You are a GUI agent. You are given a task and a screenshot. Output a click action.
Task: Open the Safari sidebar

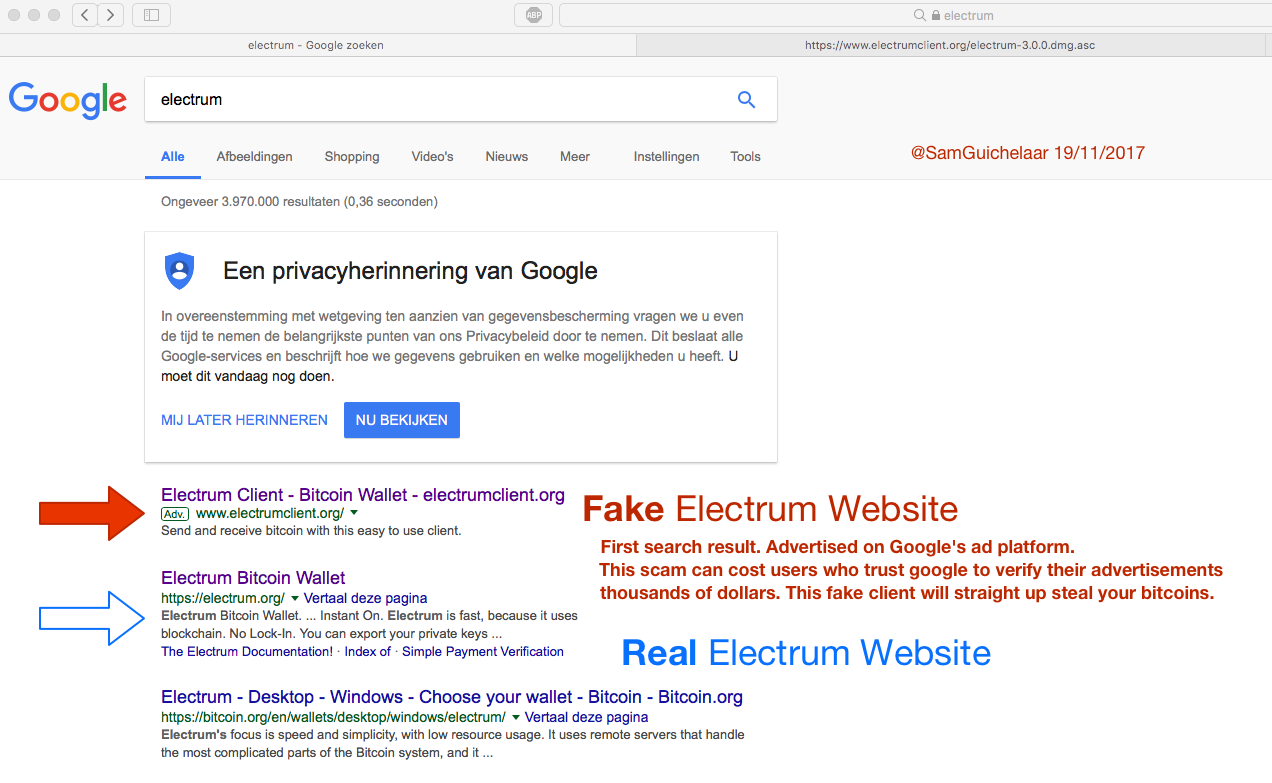[151, 15]
